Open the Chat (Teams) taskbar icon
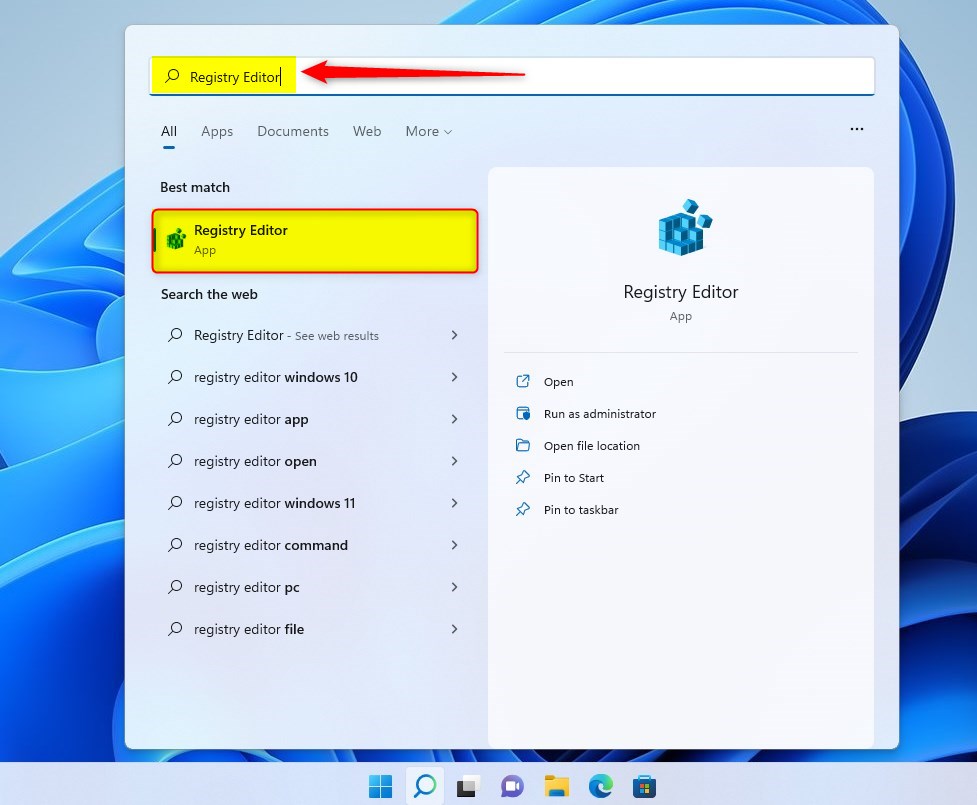This screenshot has width=977, height=805. (x=512, y=786)
